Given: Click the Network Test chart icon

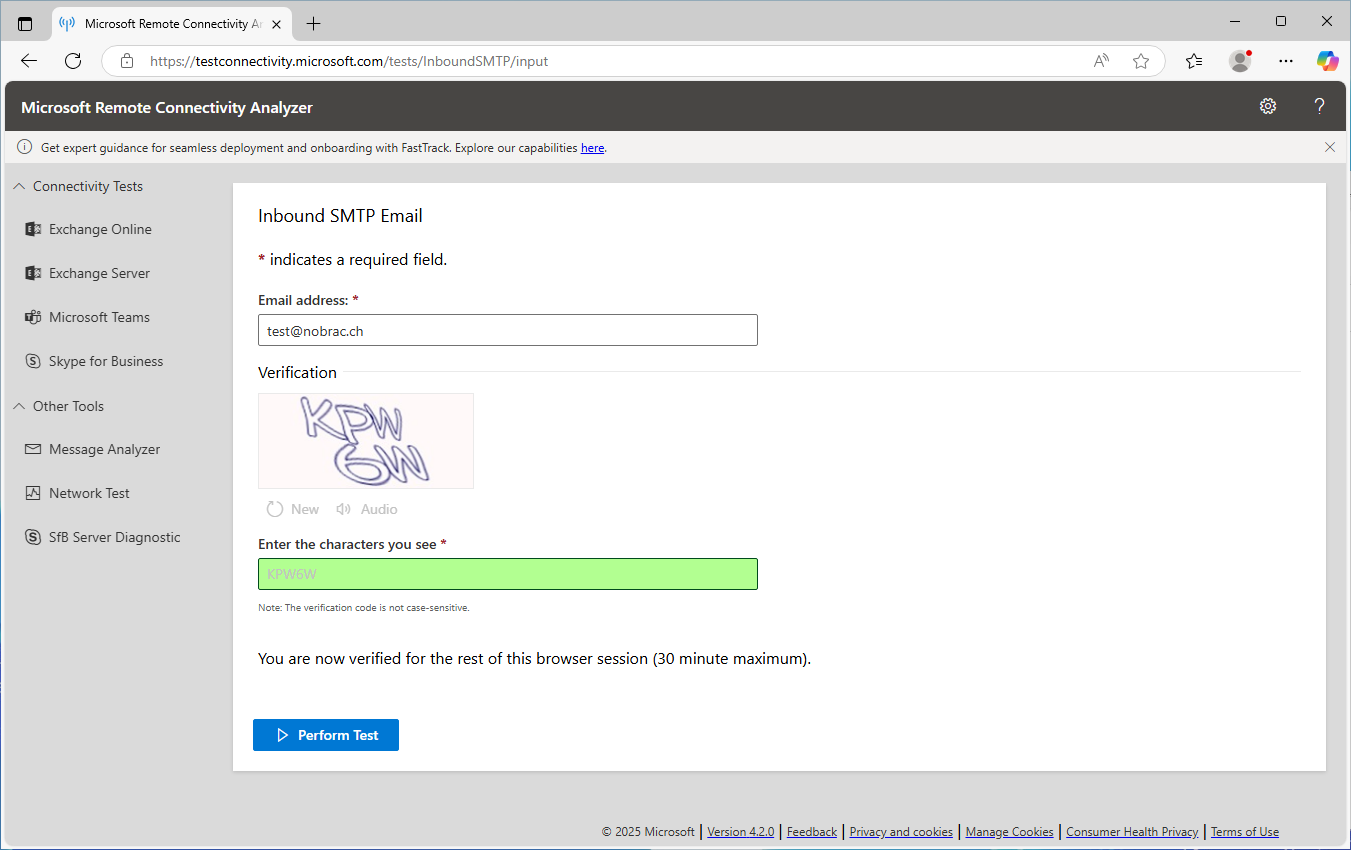Looking at the screenshot, I should pos(33,493).
